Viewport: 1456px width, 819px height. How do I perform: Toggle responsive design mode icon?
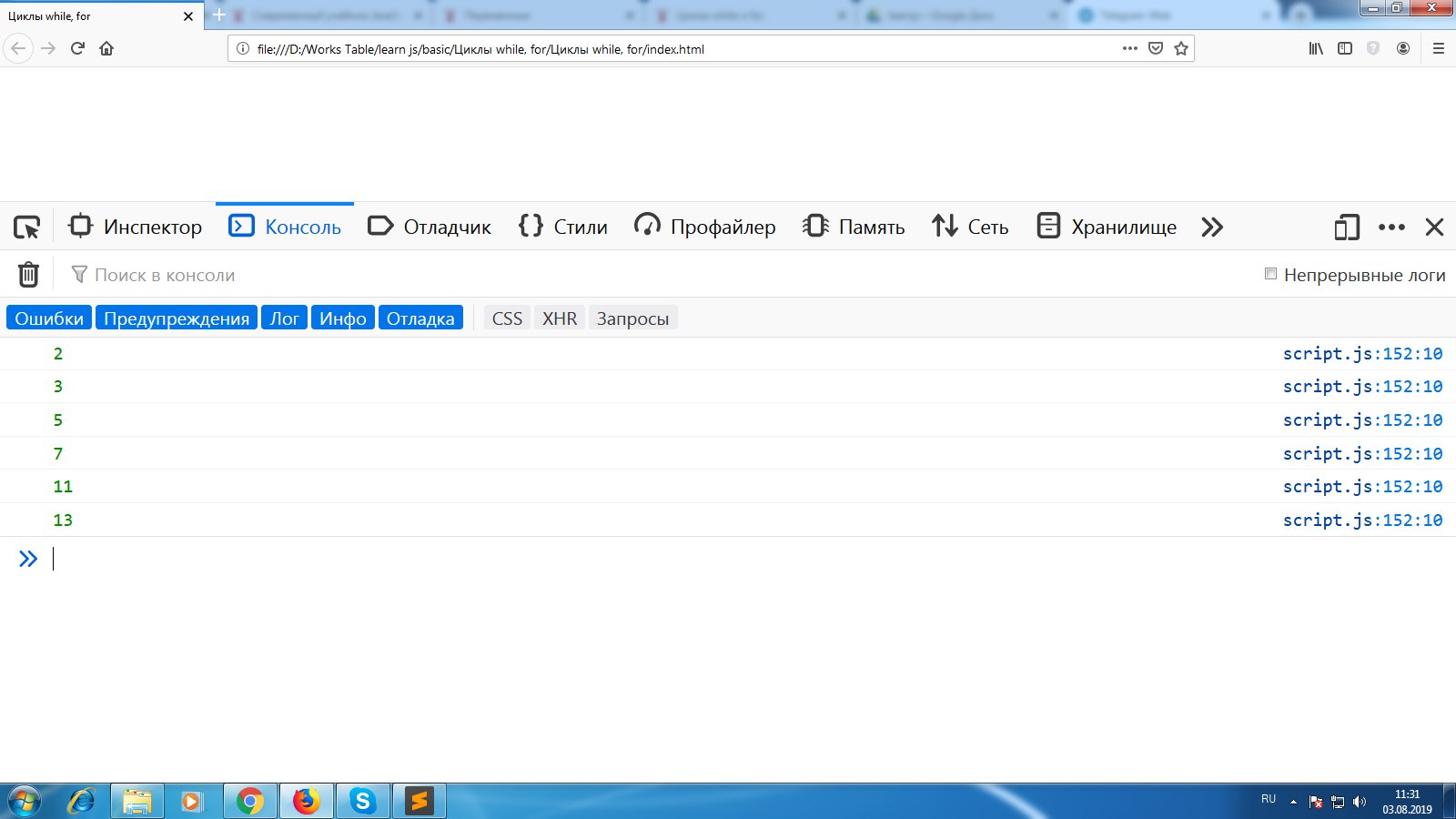click(x=1347, y=227)
